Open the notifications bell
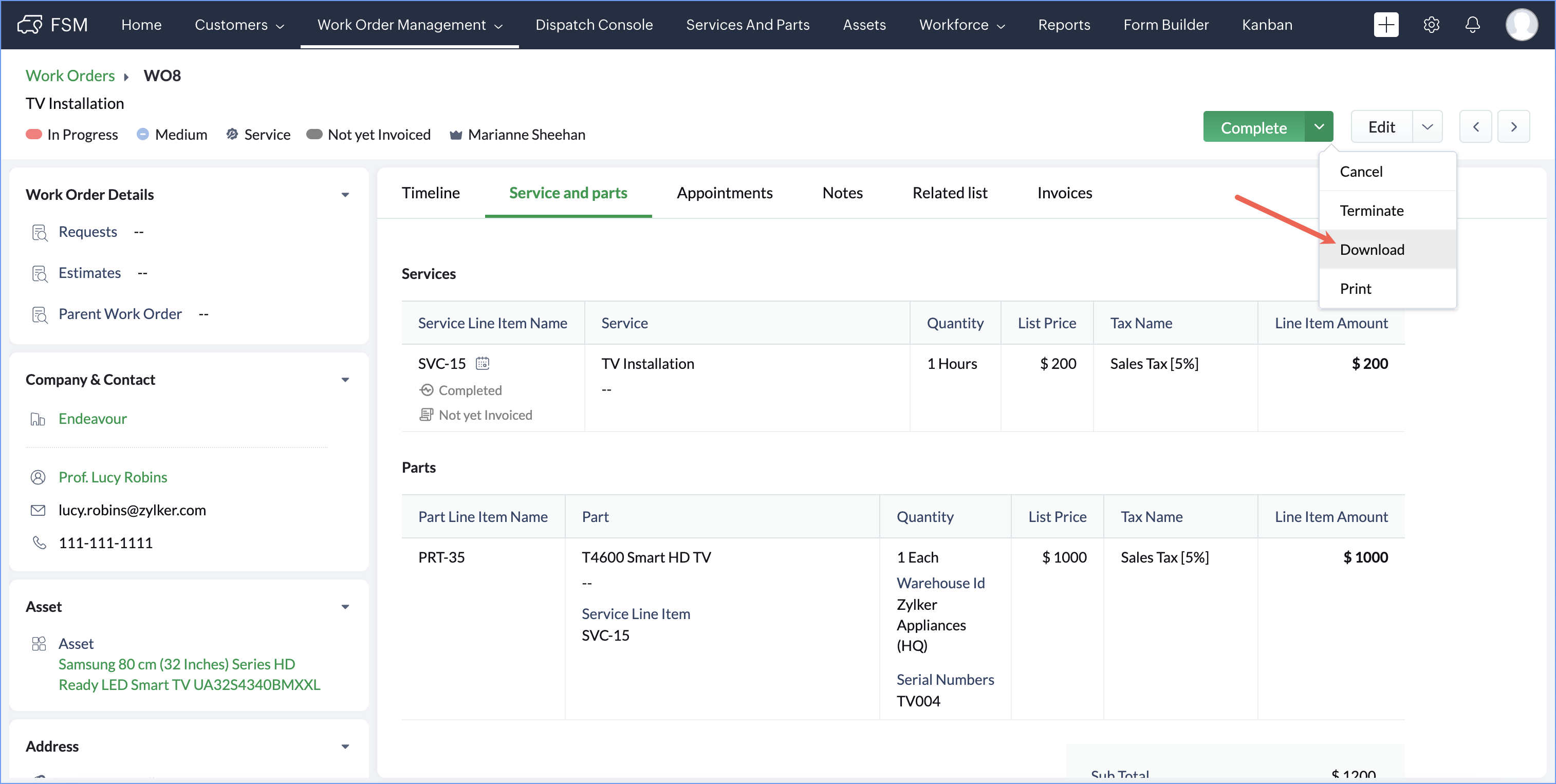Image resolution: width=1556 pixels, height=784 pixels. [x=1472, y=25]
